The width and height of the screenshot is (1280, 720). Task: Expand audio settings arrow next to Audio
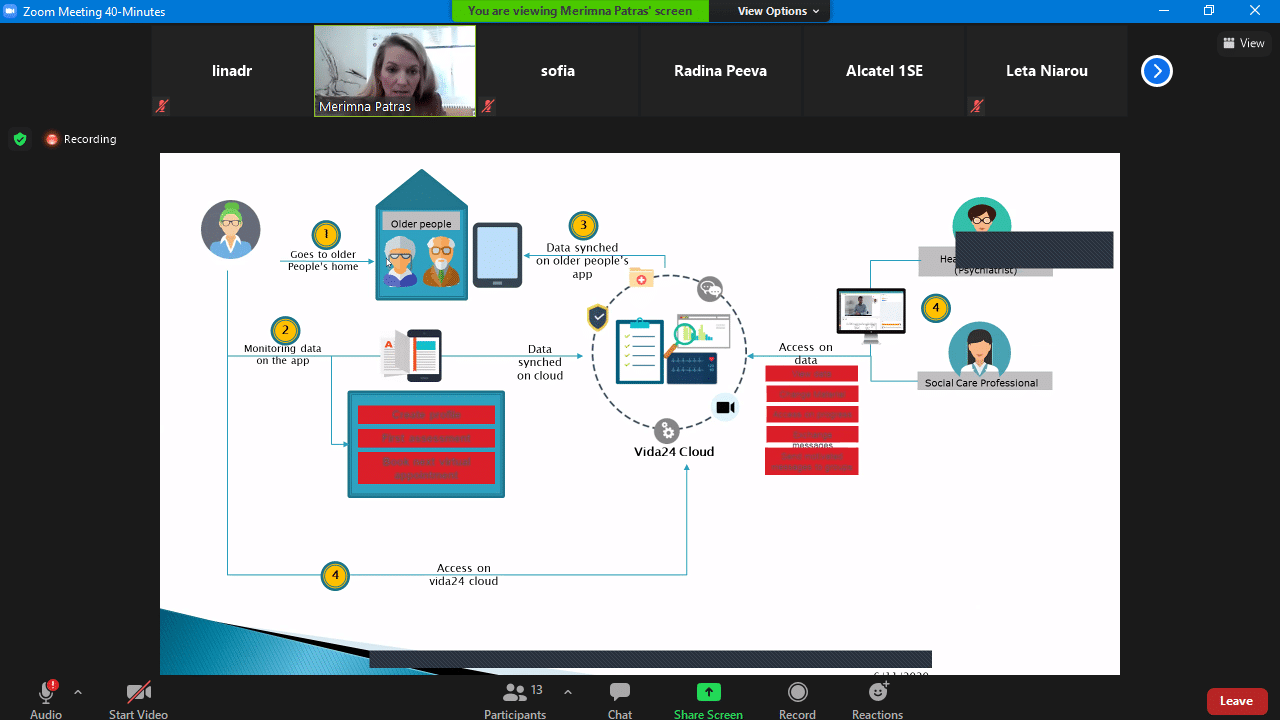[x=78, y=692]
